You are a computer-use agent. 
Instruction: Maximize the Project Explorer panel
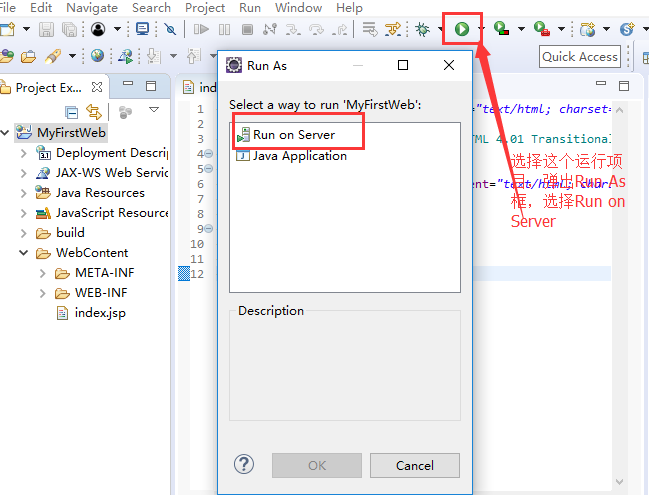pyautogui.click(x=151, y=86)
